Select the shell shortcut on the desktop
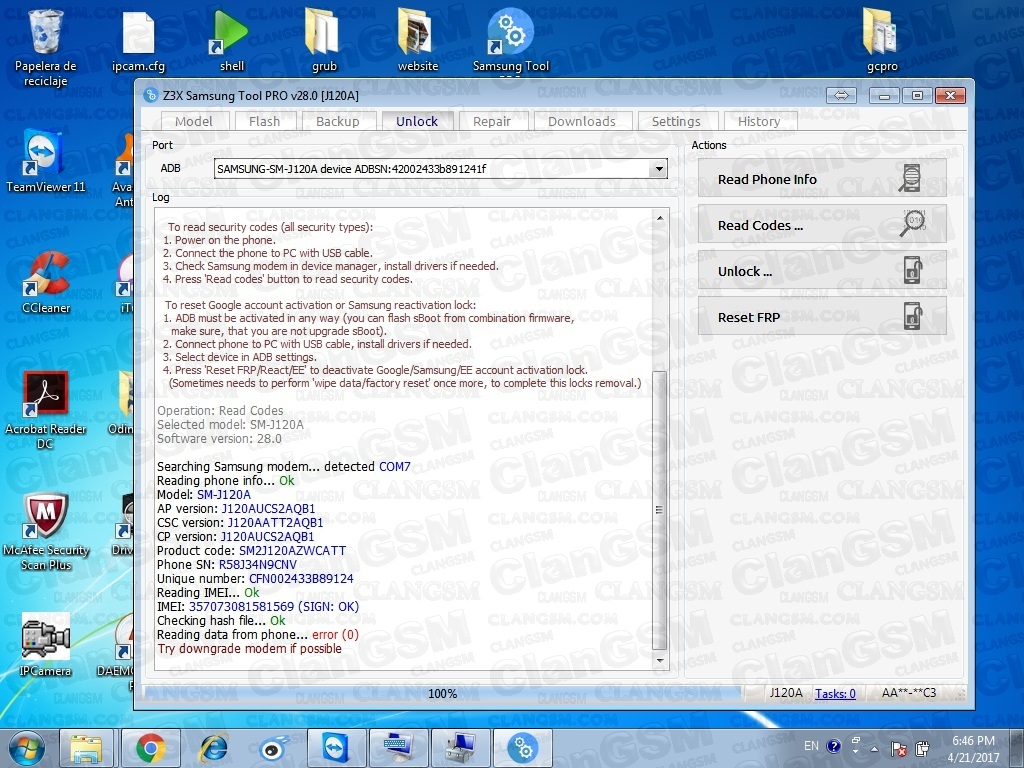1024x768 pixels. click(231, 40)
